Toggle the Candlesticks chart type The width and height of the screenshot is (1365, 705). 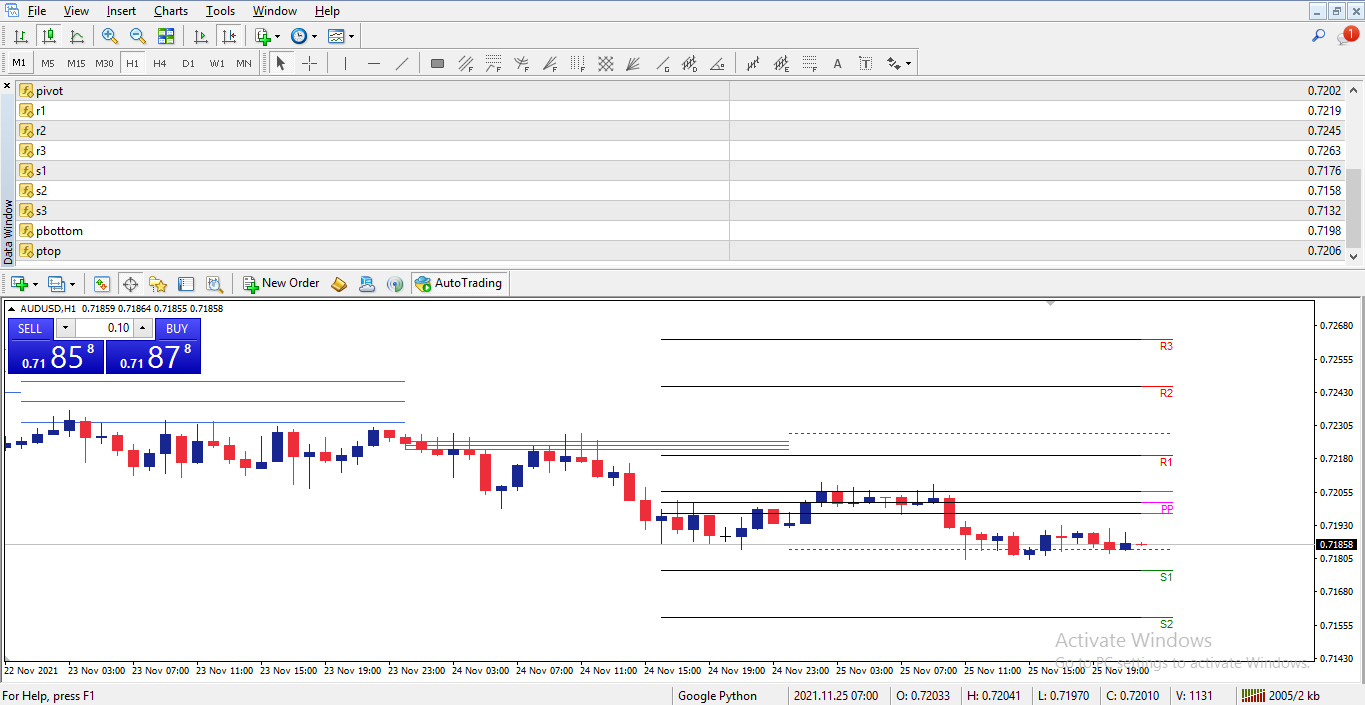[48, 36]
